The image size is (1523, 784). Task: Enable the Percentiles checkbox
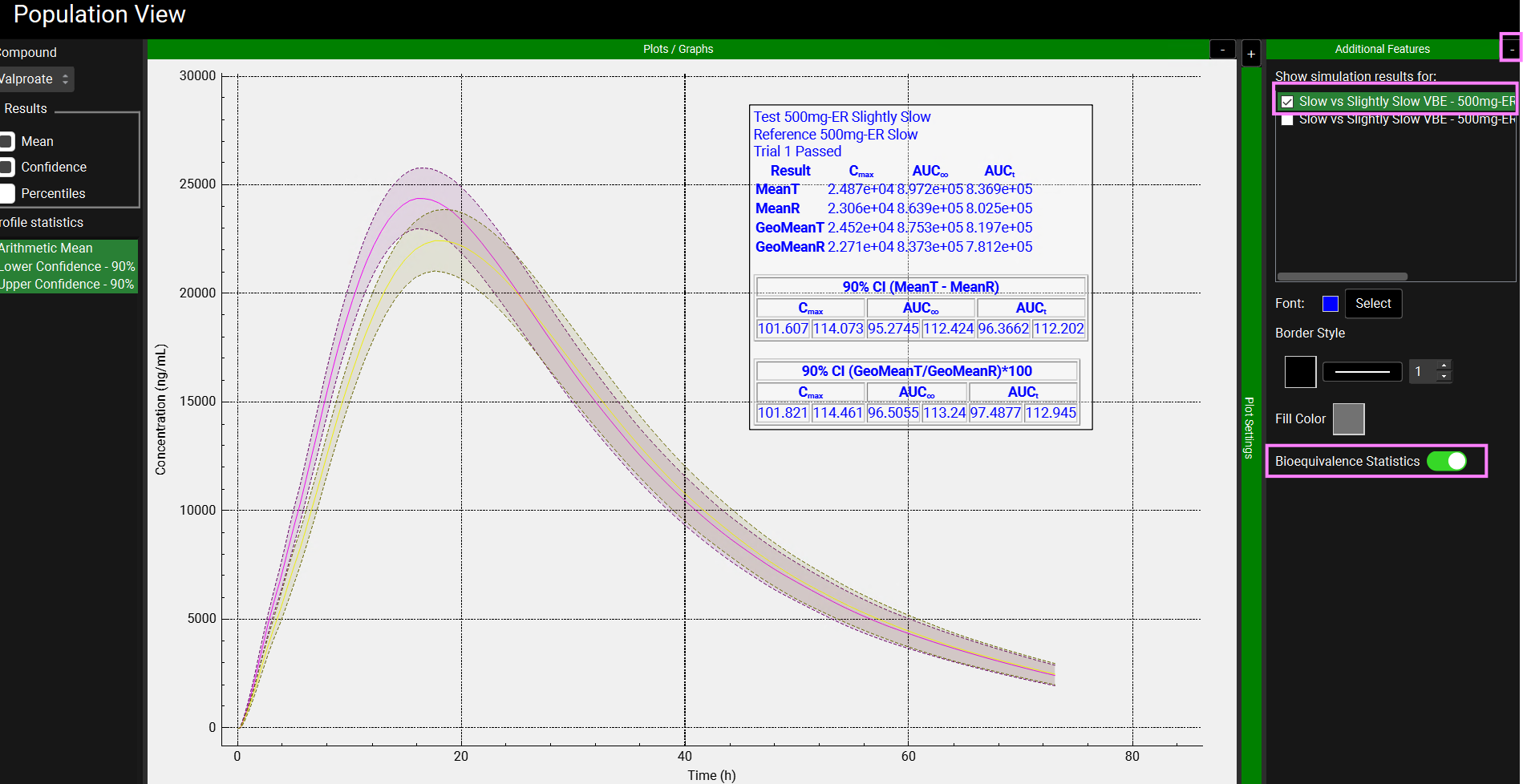tap(7, 194)
